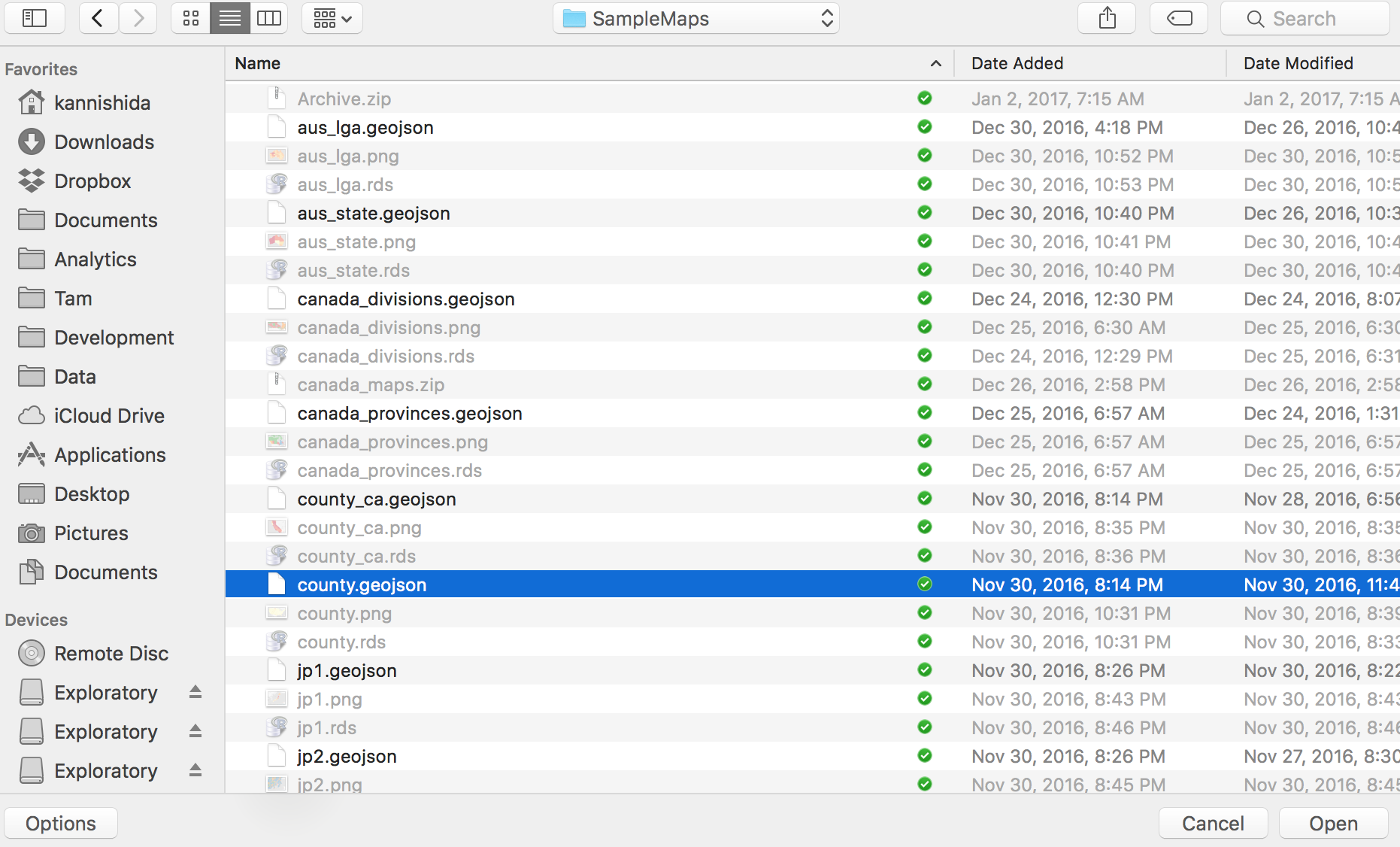Screen dimensions: 1400x847
Task: Toggle list view mode in toolbar
Action: [x=229, y=18]
